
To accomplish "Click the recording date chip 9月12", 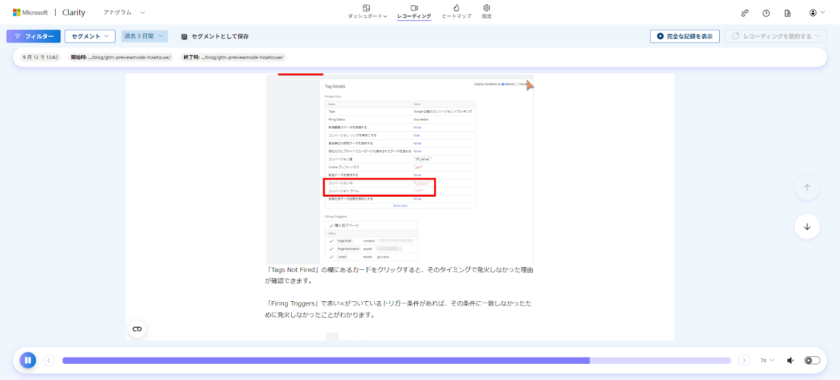I will pyautogui.click(x=41, y=57).
